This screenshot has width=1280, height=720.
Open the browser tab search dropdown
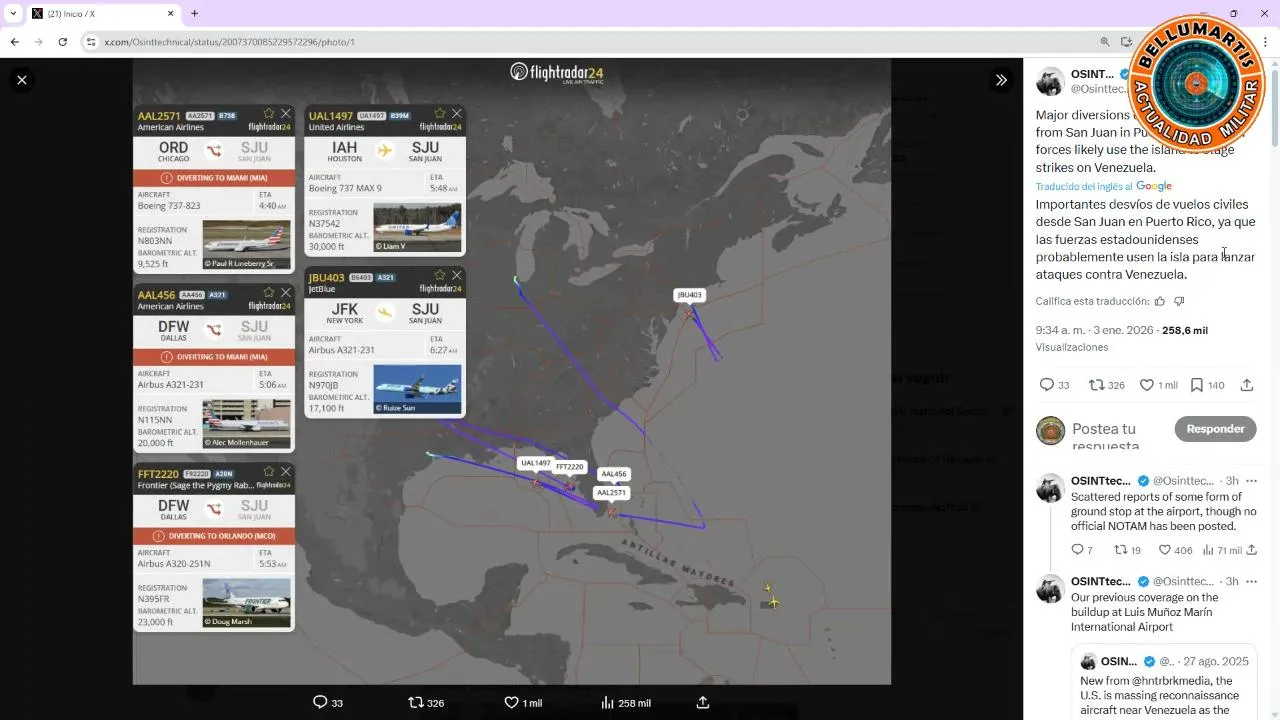point(13,13)
